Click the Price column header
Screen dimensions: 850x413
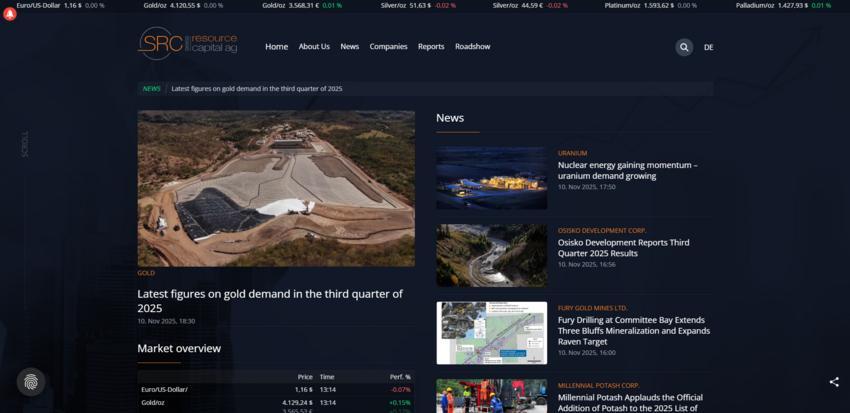[305, 377]
